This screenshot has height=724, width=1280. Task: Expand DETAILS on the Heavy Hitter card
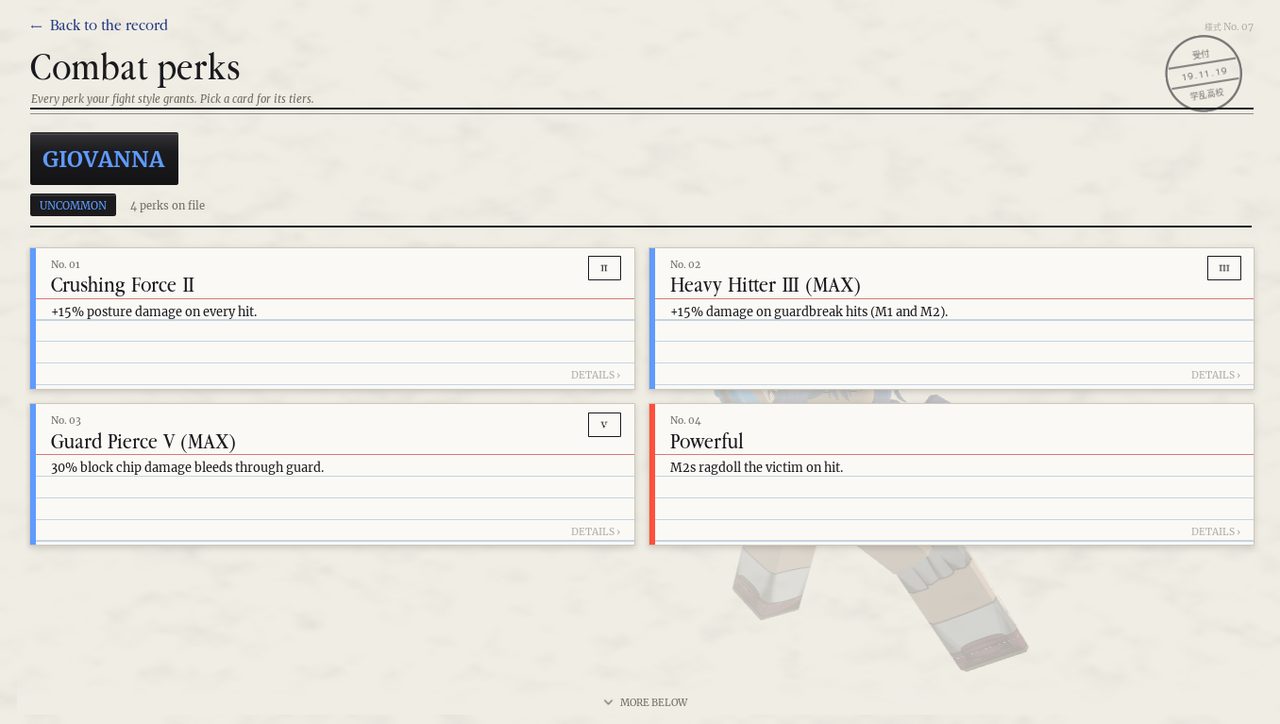click(x=1215, y=375)
